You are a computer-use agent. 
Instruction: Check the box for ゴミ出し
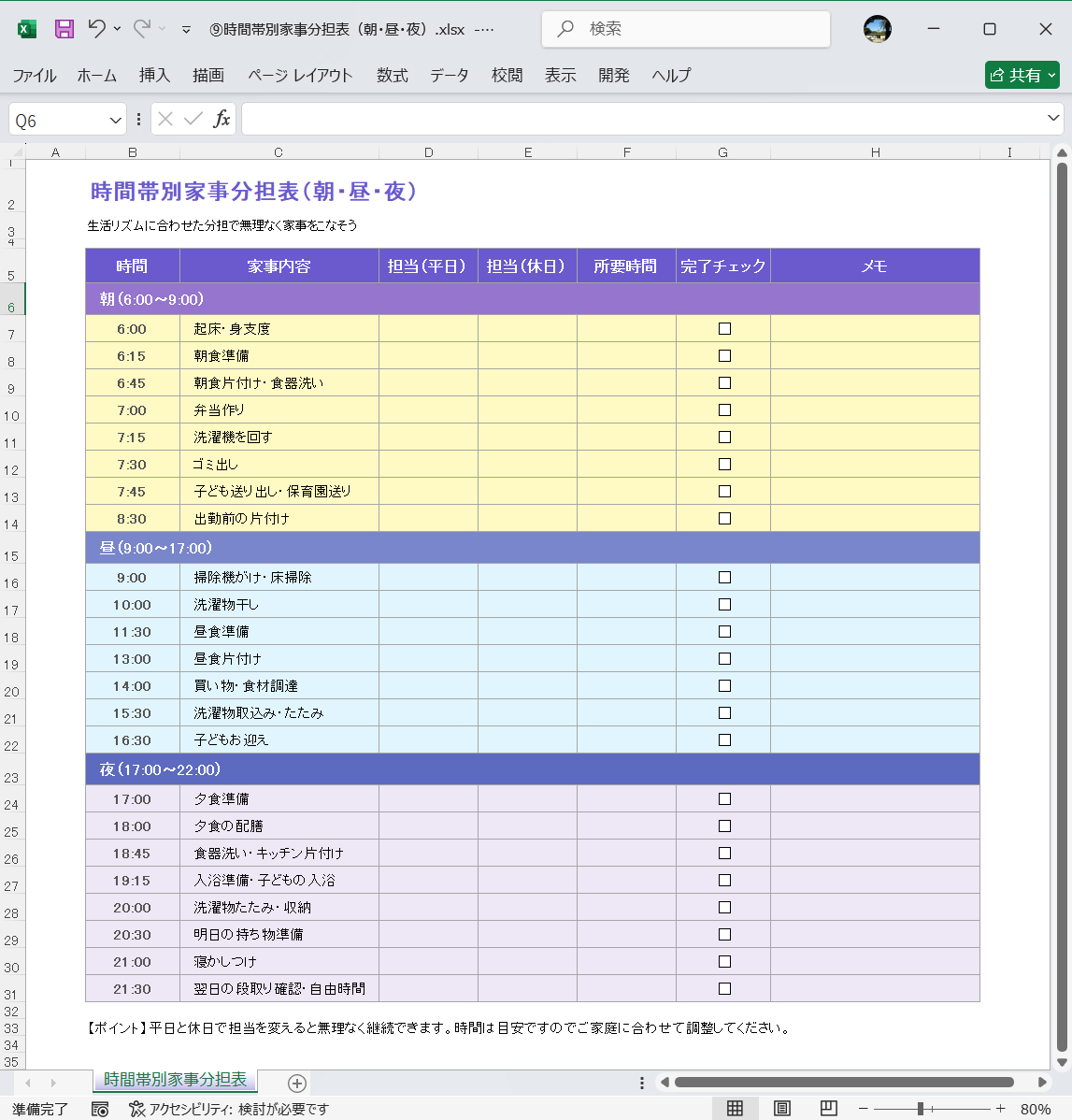pyautogui.click(x=724, y=465)
